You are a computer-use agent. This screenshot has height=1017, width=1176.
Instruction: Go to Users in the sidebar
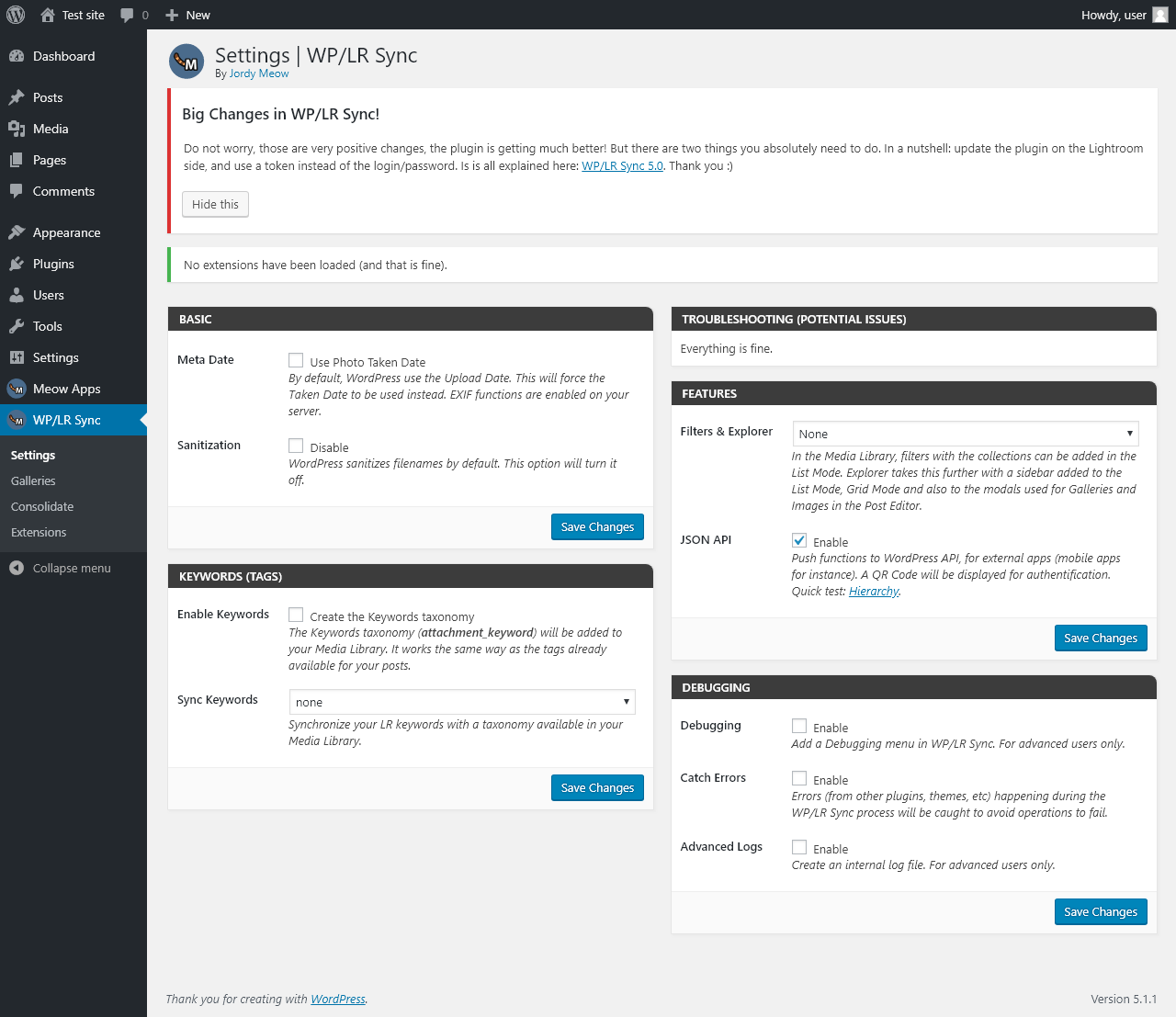49,295
